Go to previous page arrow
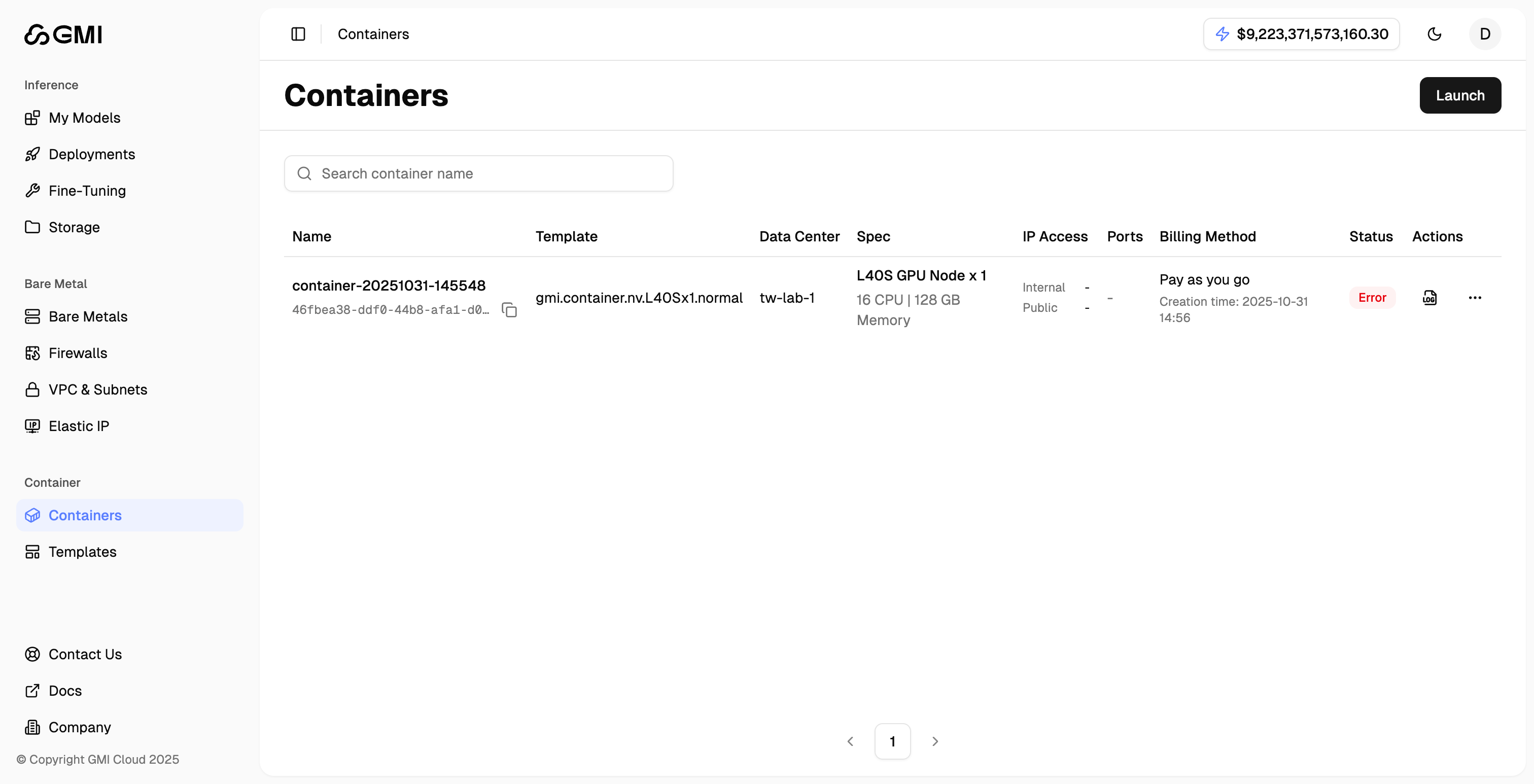The width and height of the screenshot is (1534, 784). (850, 741)
